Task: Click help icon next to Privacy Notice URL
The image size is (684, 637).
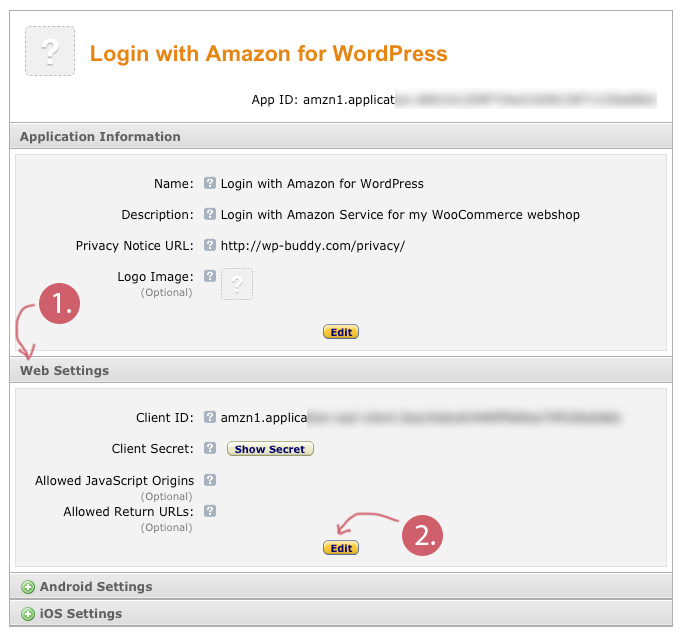Action: pyautogui.click(x=210, y=245)
